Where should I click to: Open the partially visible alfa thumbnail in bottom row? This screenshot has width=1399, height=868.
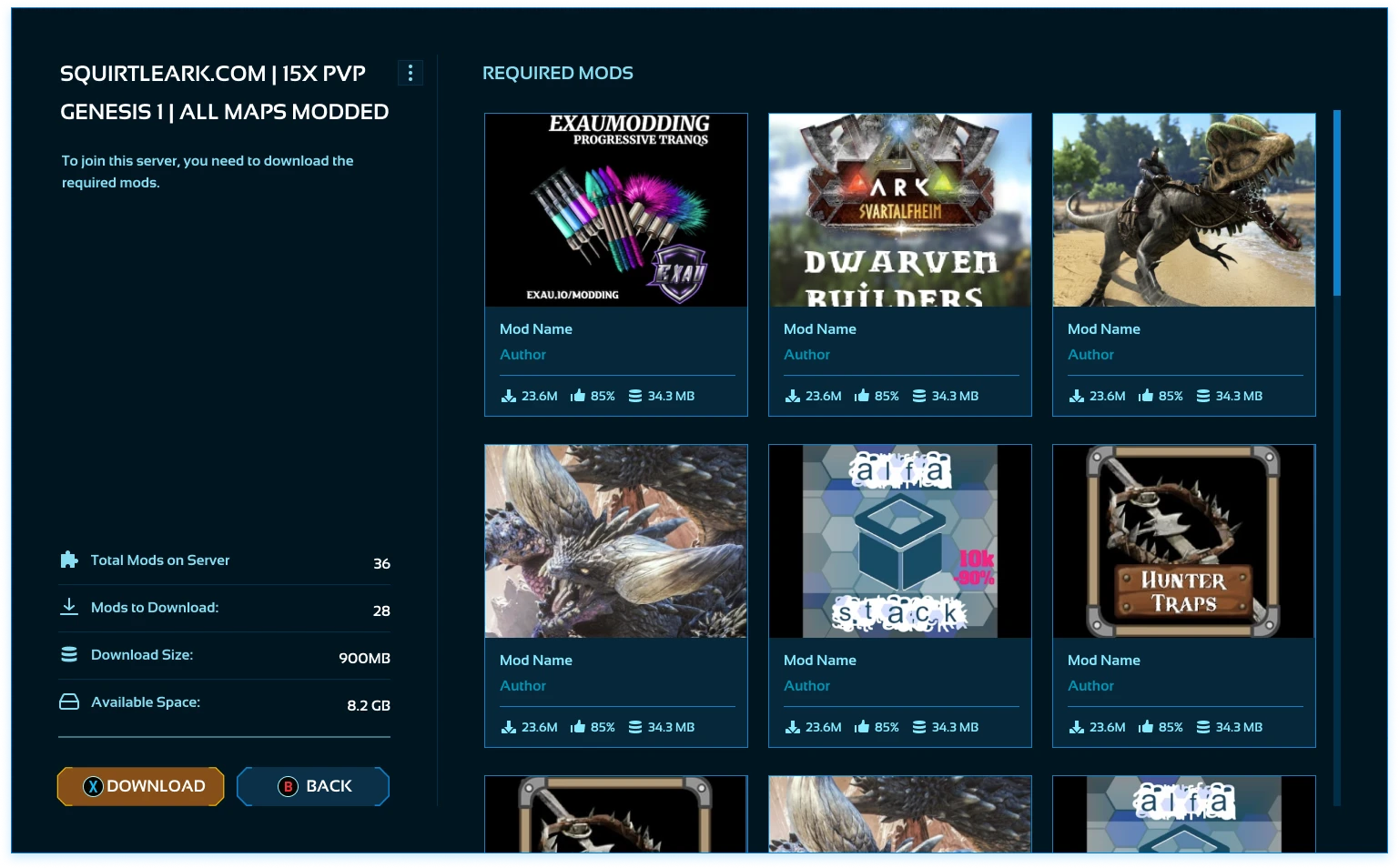[1184, 814]
